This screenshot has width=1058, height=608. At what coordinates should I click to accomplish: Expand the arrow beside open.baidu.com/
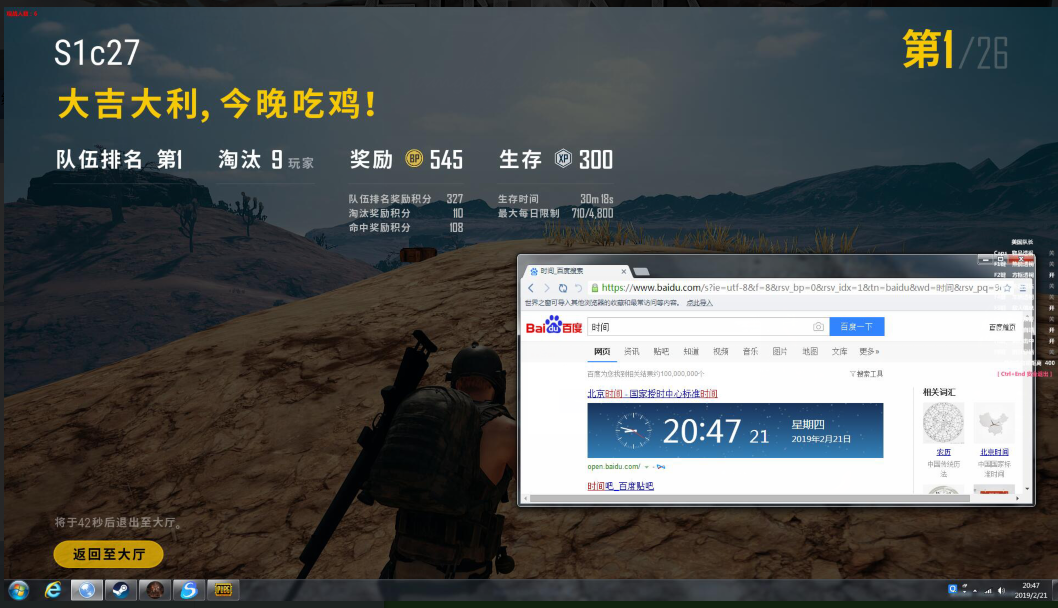point(646,467)
